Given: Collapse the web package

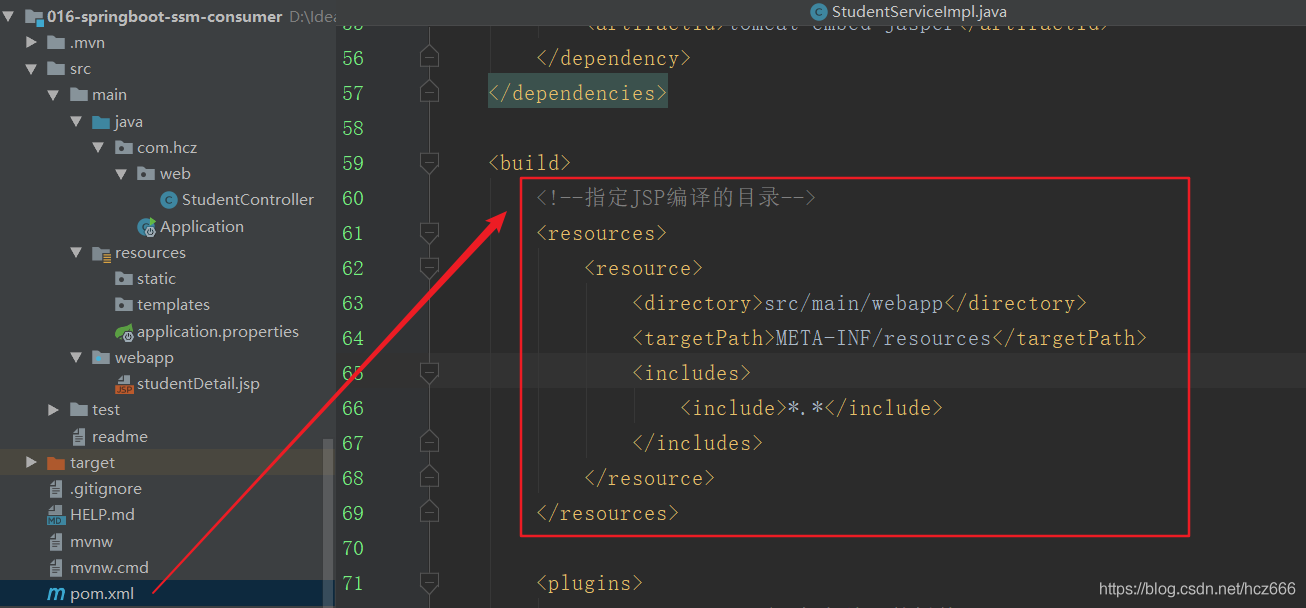Looking at the screenshot, I should [120, 174].
